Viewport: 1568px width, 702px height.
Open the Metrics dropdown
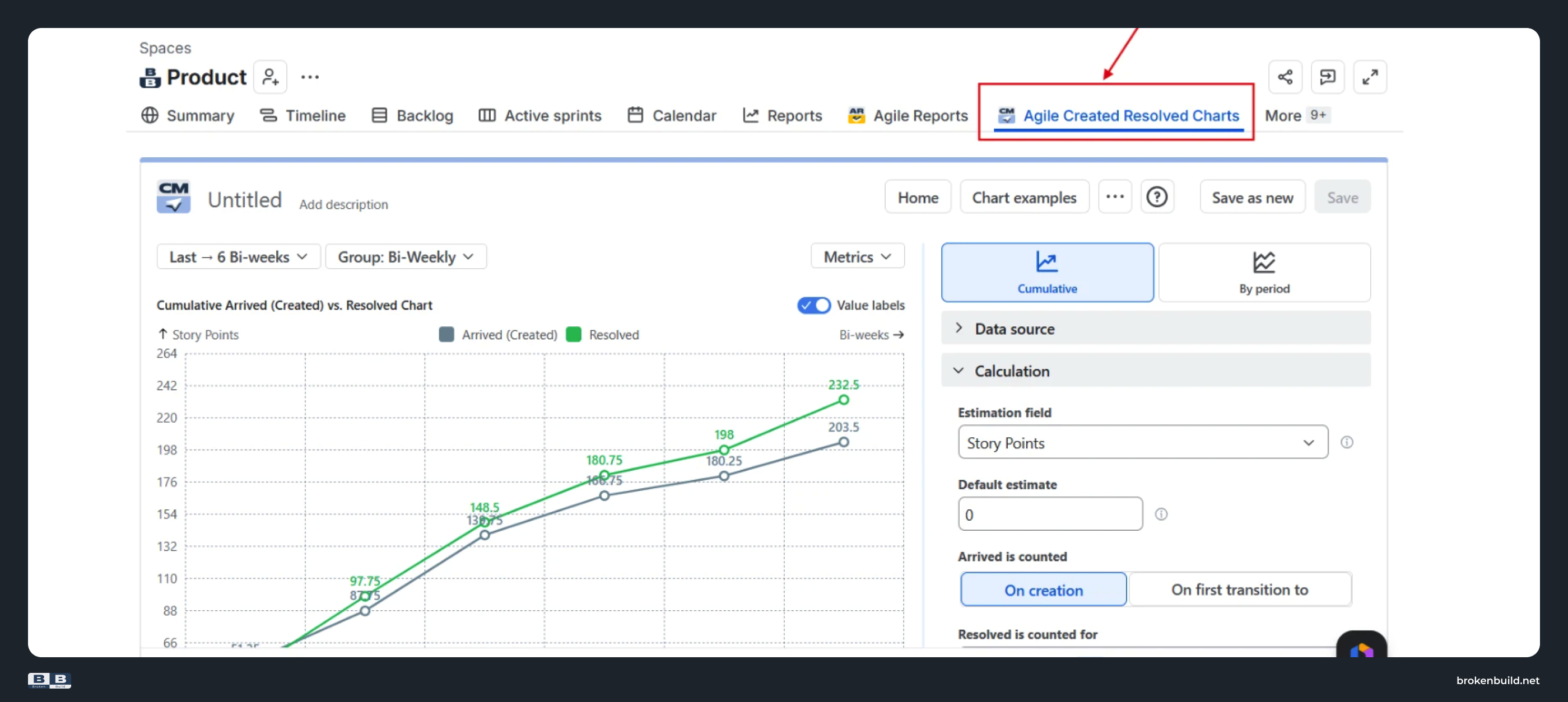(x=858, y=257)
